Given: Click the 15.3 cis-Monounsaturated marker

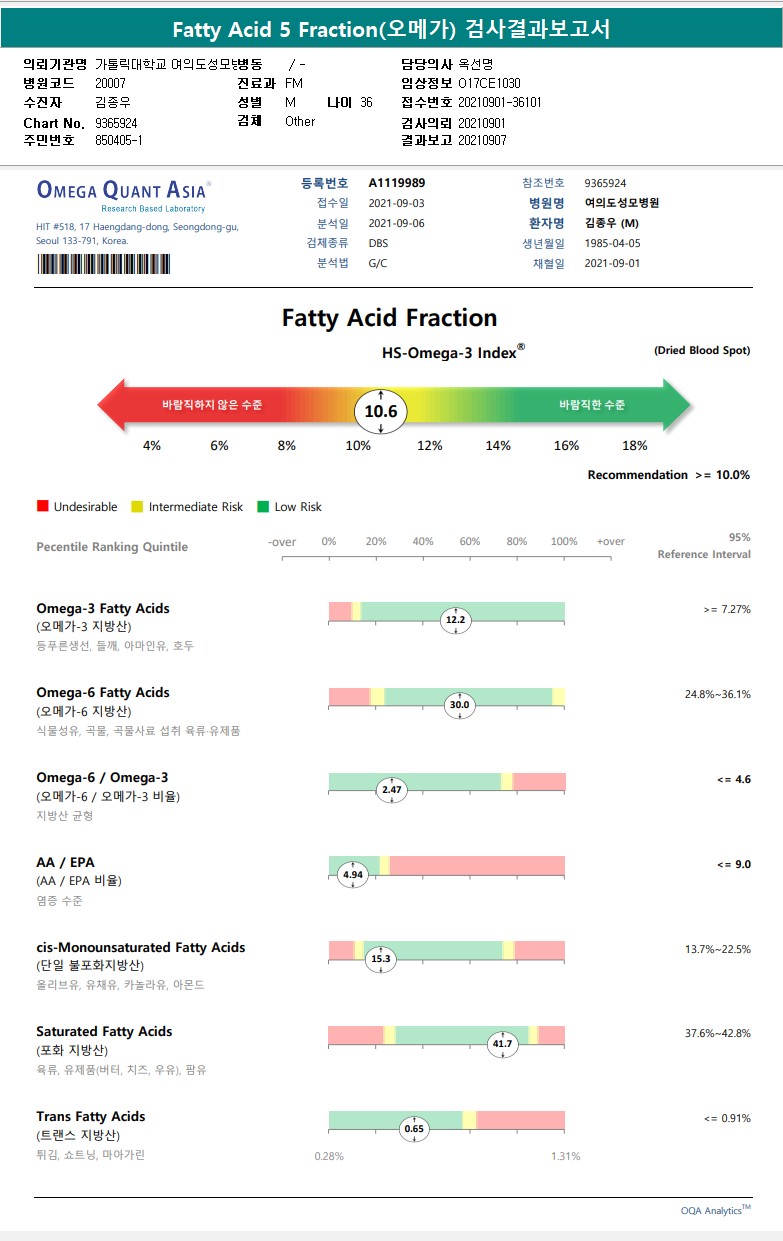Looking at the screenshot, I should [x=381, y=959].
